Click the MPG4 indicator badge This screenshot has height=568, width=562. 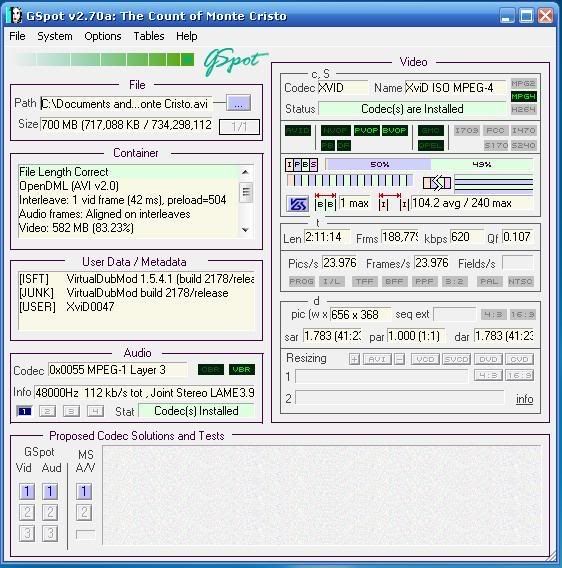pyautogui.click(x=524, y=97)
